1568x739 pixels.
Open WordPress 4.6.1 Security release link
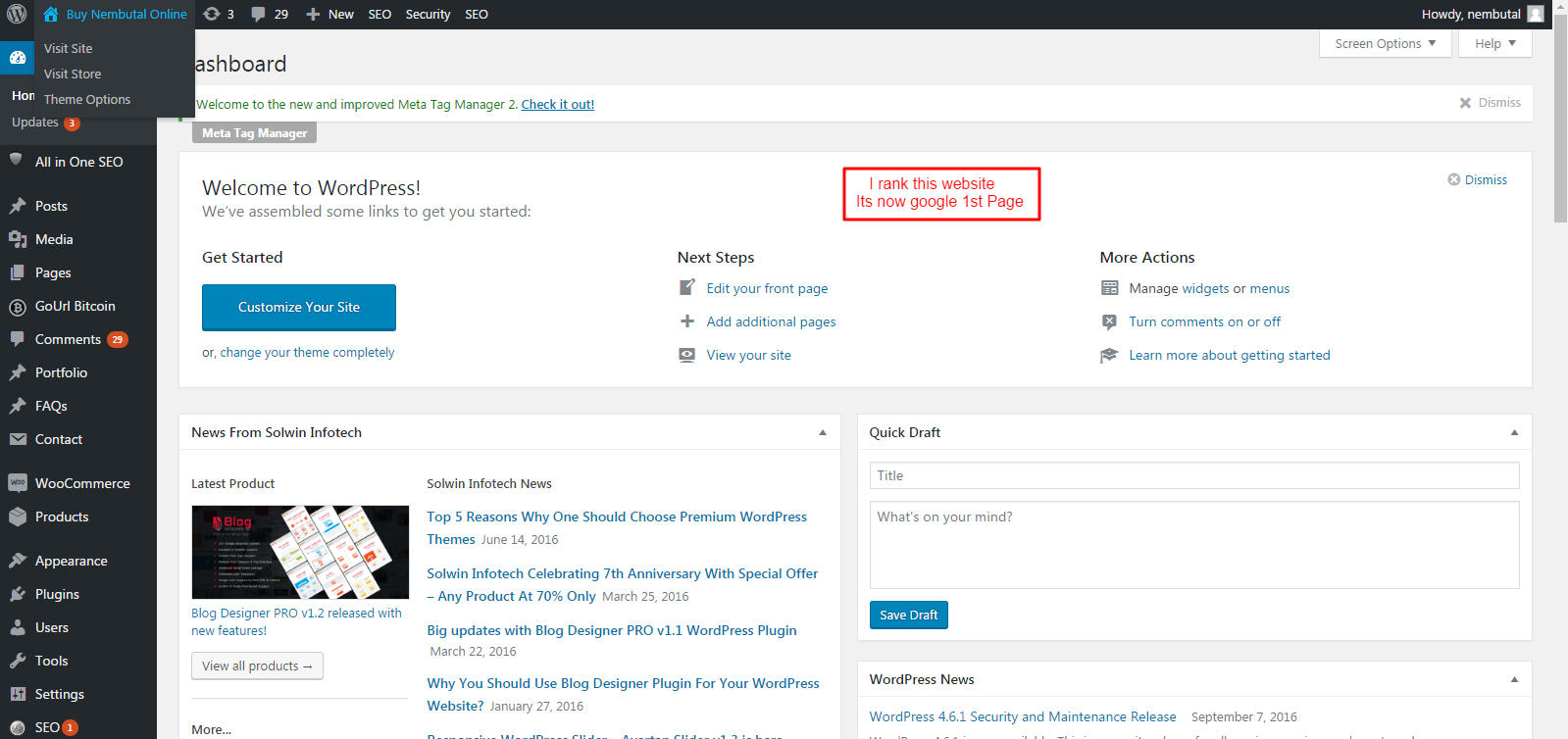1023,716
